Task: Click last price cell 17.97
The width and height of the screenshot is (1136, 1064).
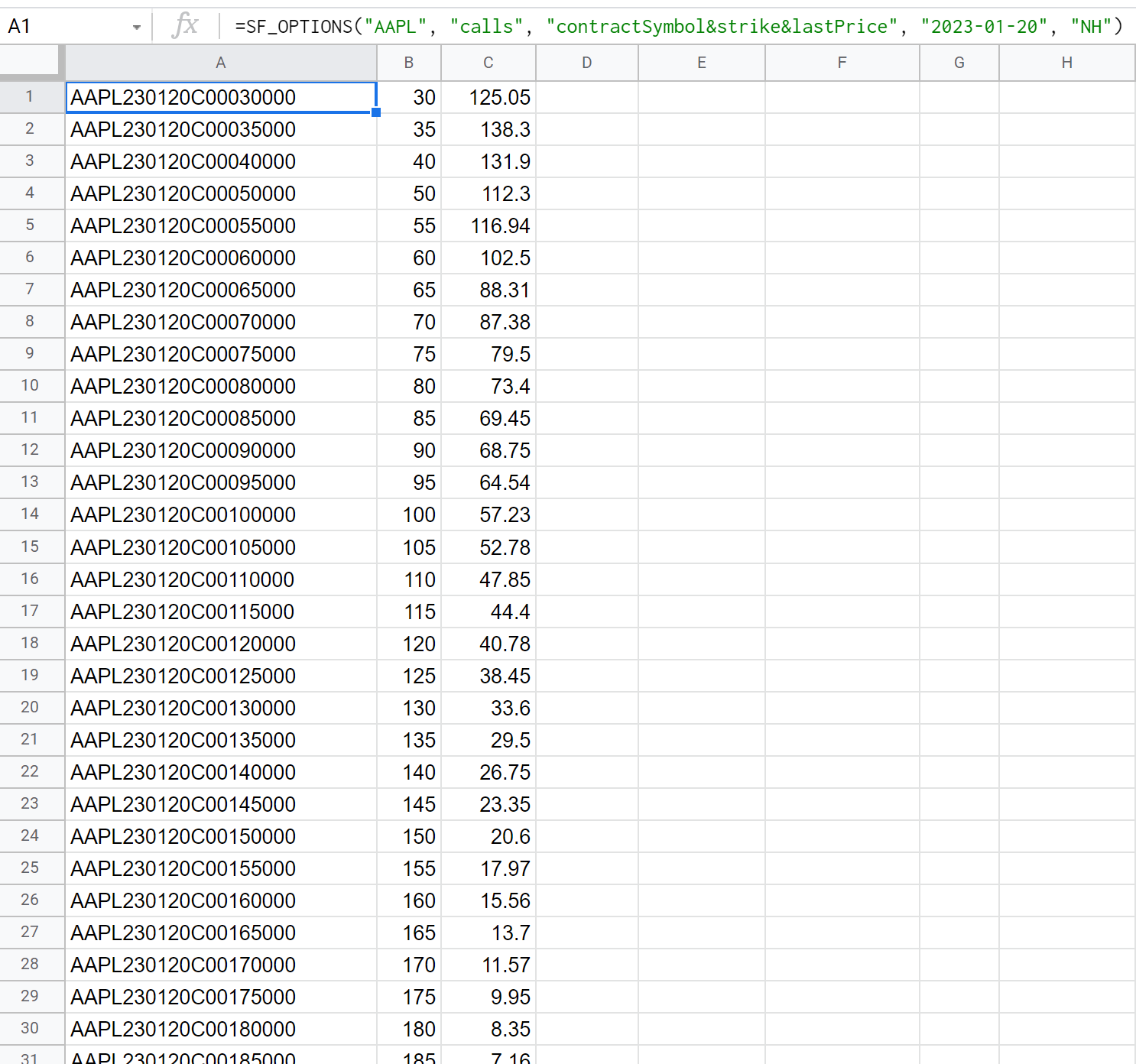Action: [488, 868]
